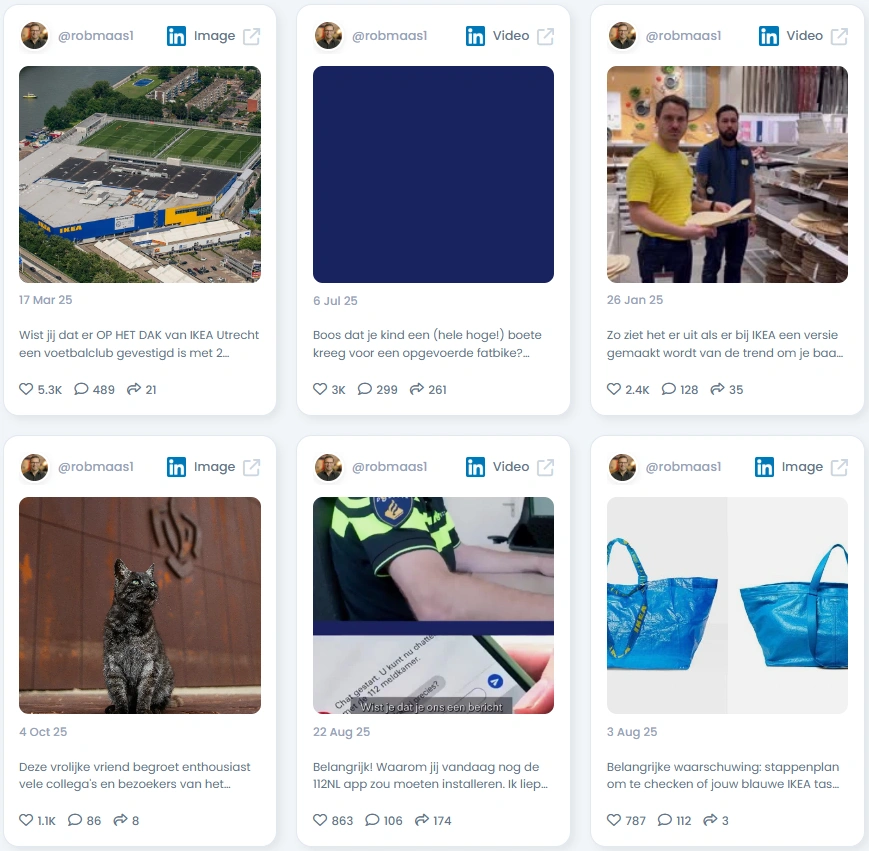Image resolution: width=869 pixels, height=851 pixels.
Task: Open external link icon on 6 Jul 25 post
Action: click(545, 37)
